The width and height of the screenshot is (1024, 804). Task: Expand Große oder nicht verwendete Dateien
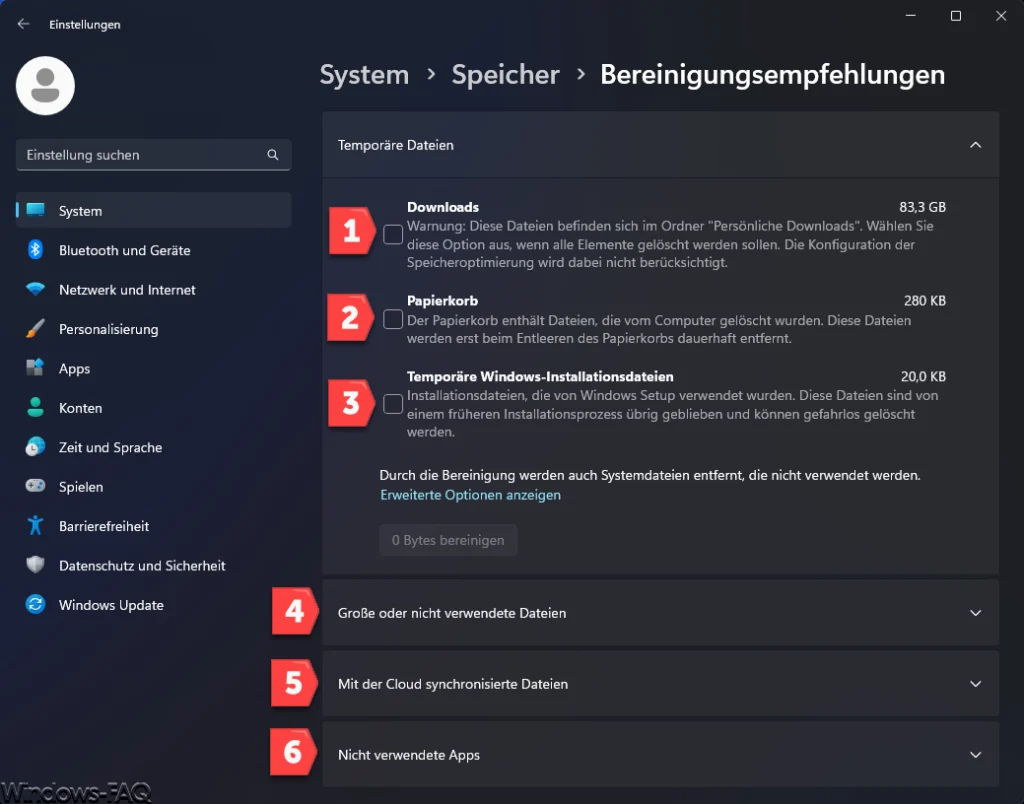click(x=660, y=613)
